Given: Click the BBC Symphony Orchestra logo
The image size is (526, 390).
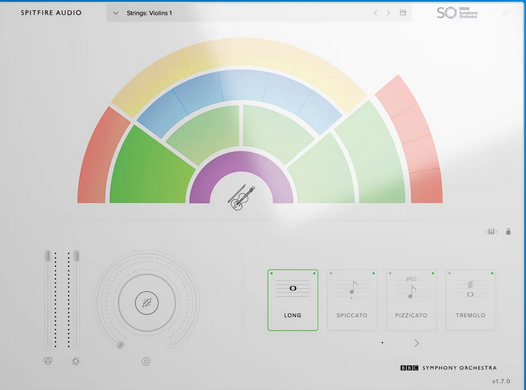Looking at the screenshot, I should tap(448, 368).
